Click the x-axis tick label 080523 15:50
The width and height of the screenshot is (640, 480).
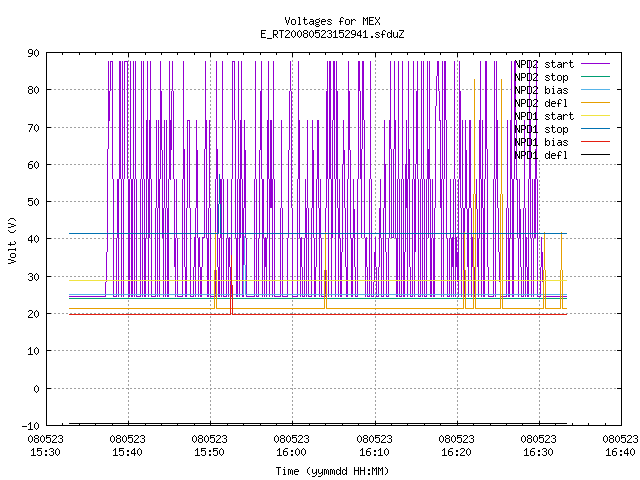pos(209,445)
